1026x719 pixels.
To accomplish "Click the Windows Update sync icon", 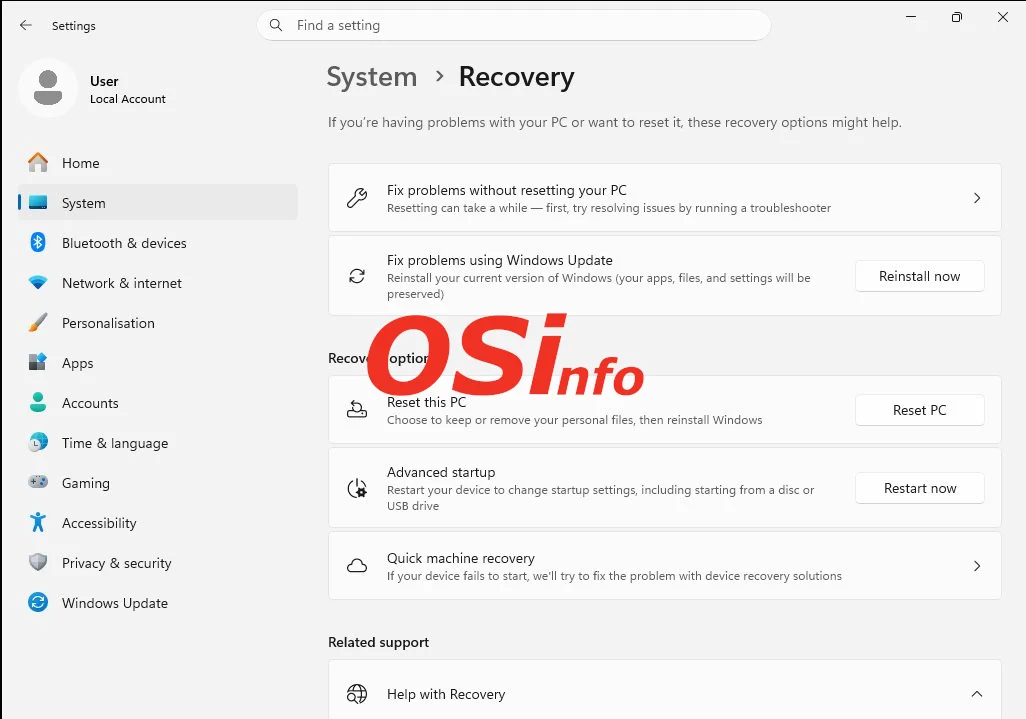I will [x=38, y=603].
